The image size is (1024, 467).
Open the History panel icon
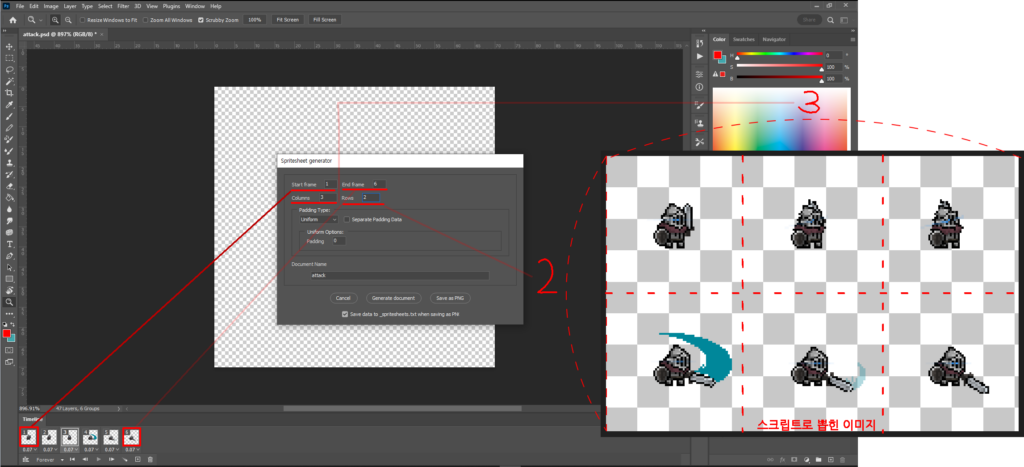[699, 43]
